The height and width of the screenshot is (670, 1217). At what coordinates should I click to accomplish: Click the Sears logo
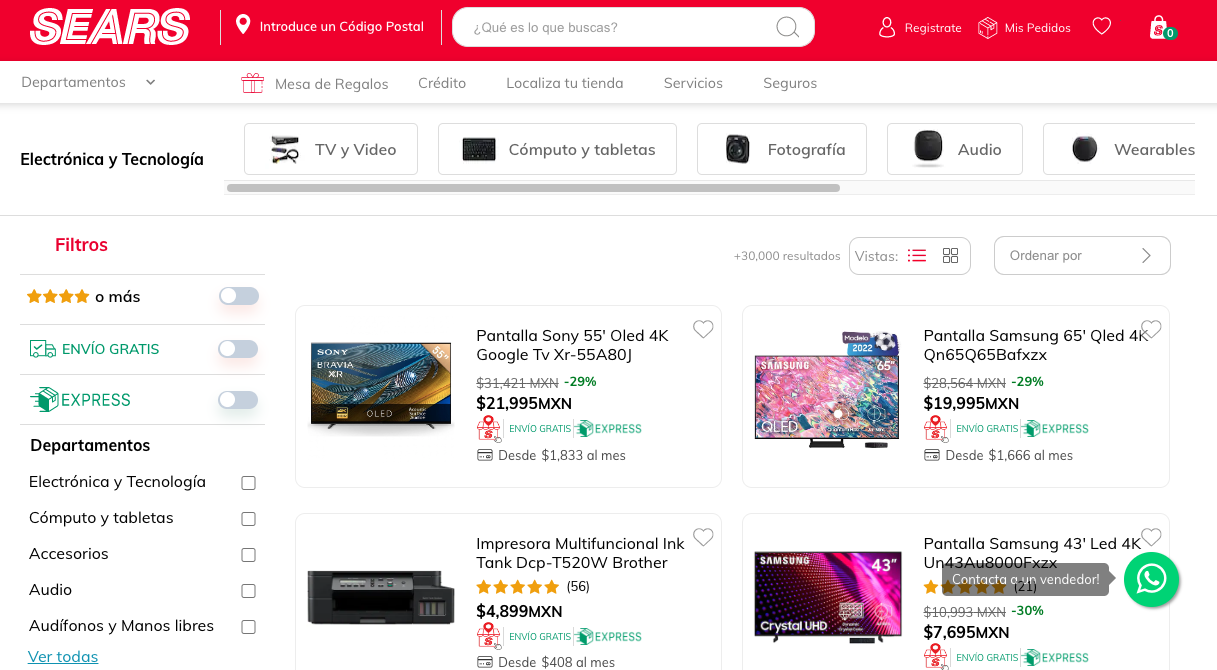click(110, 27)
